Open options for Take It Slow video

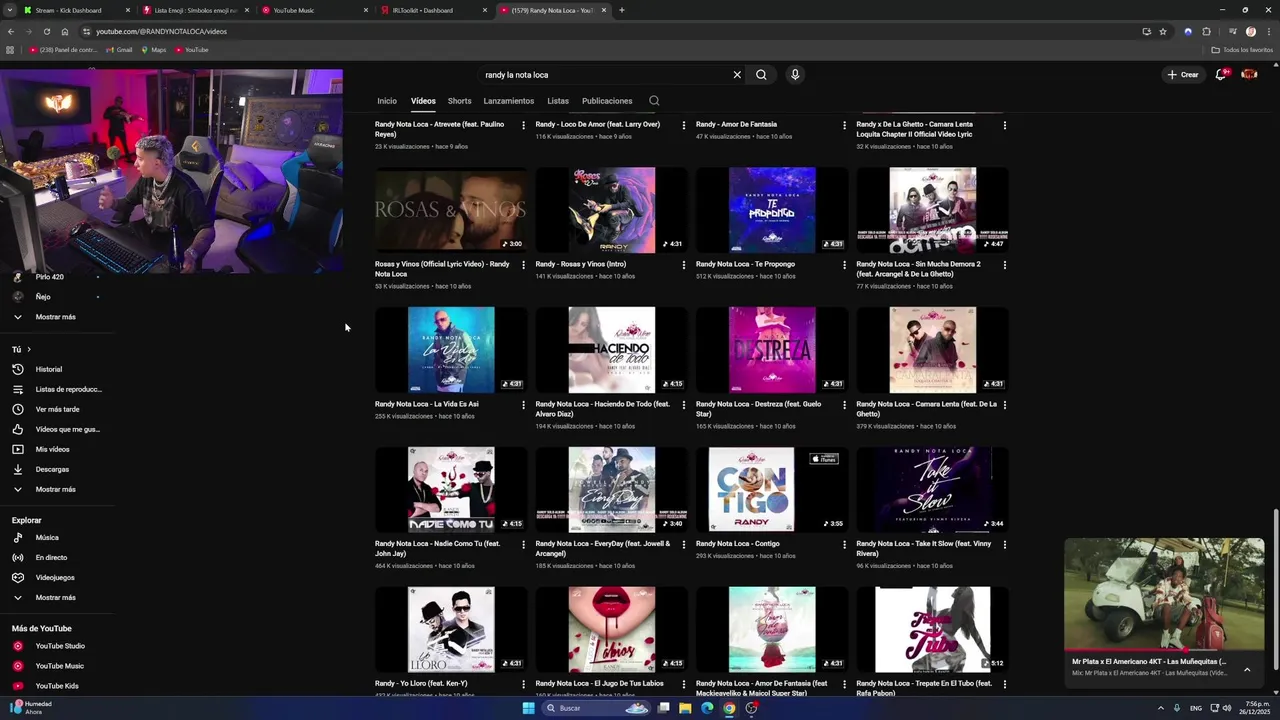point(1004,545)
